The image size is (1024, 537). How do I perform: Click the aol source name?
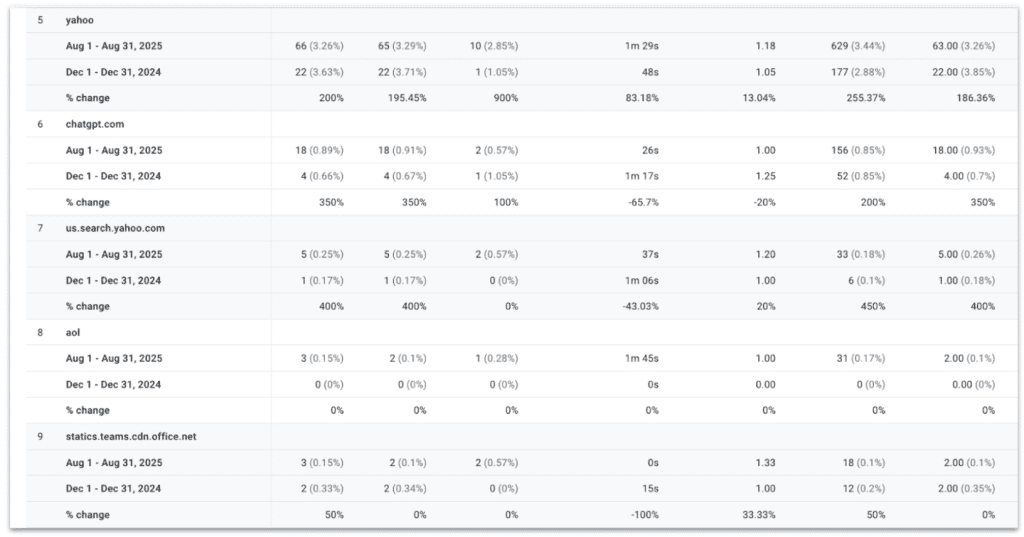73,332
